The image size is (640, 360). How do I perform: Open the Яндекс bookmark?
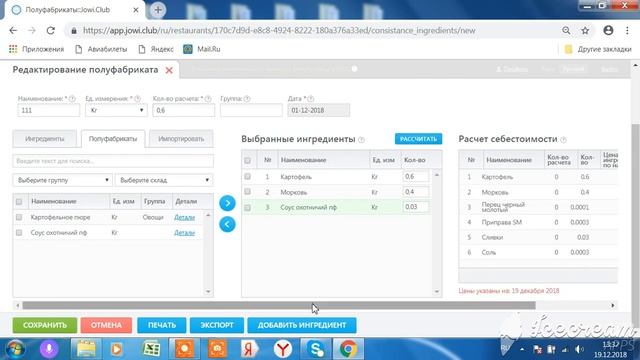(156, 49)
